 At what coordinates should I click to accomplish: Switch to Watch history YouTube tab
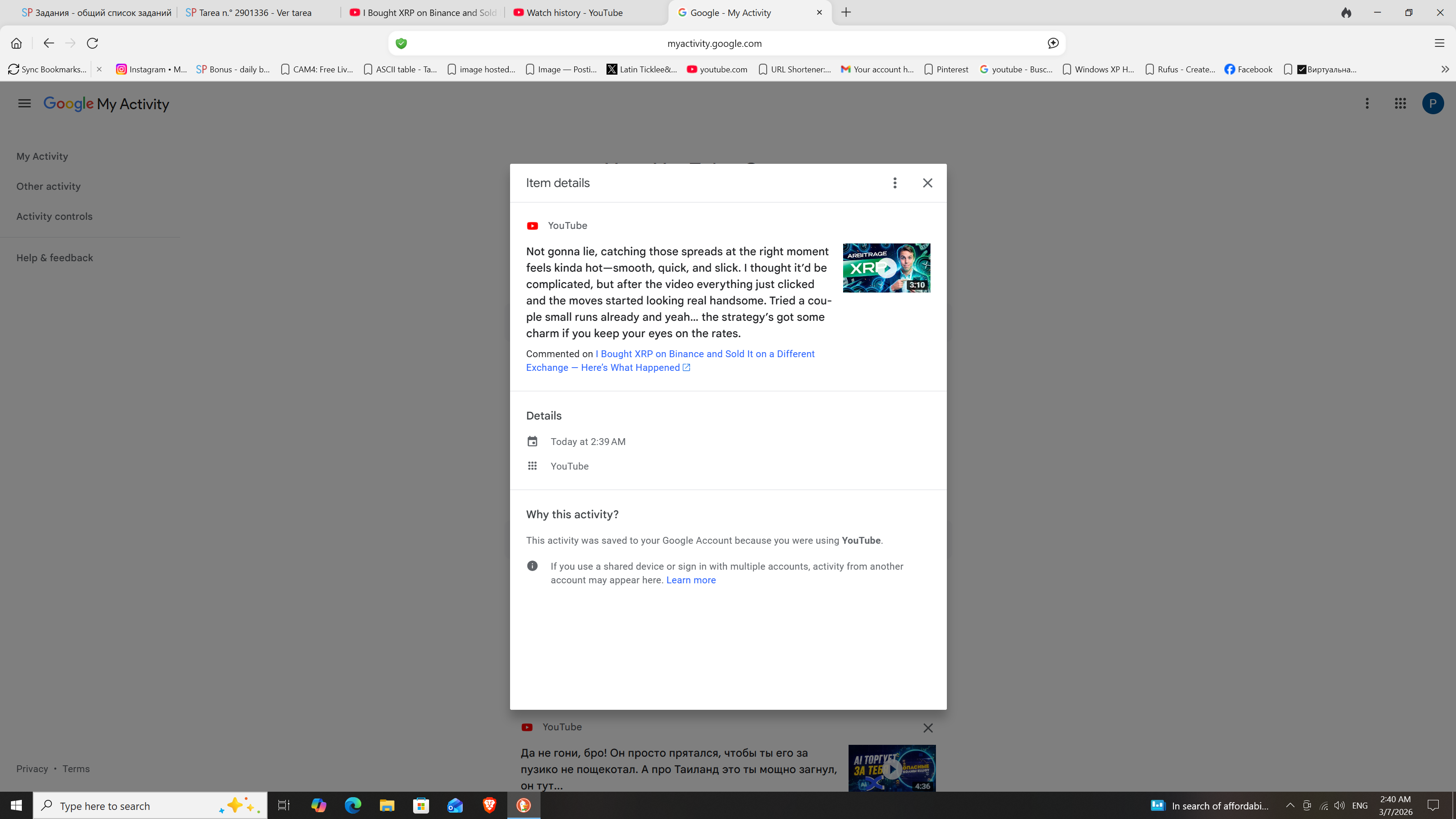tap(574, 12)
